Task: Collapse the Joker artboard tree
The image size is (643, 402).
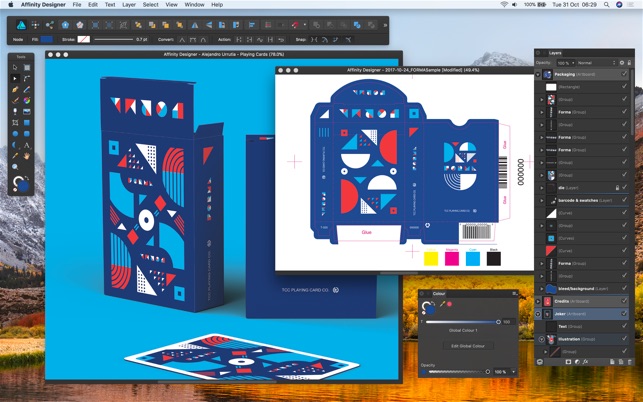Action: [x=538, y=314]
